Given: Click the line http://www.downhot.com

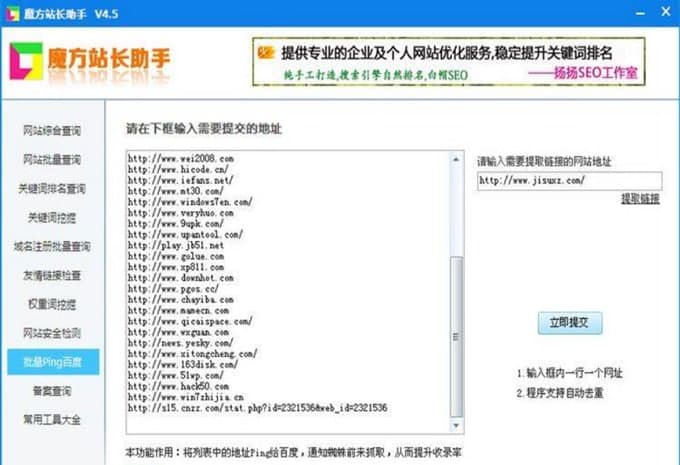Looking at the screenshot, I should click(180, 278).
